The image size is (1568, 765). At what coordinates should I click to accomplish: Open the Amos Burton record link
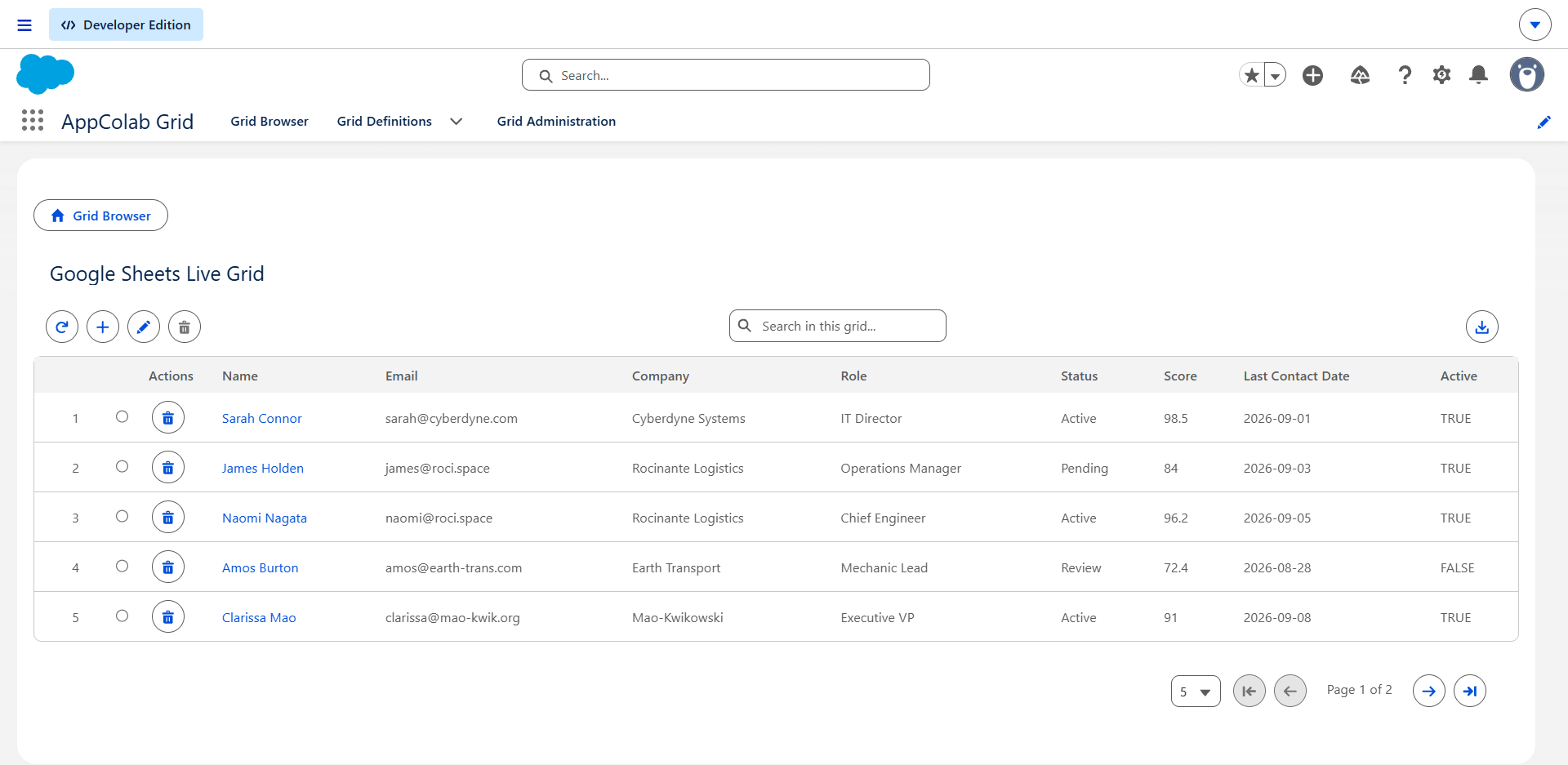(x=261, y=567)
